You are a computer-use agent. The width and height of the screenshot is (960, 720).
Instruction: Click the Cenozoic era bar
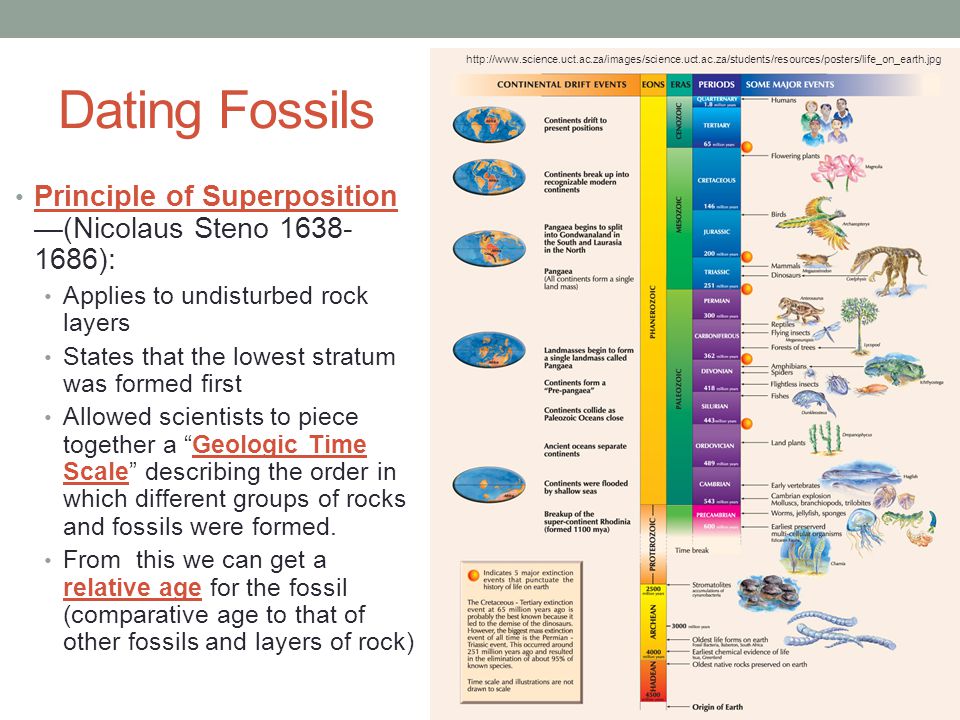[679, 122]
